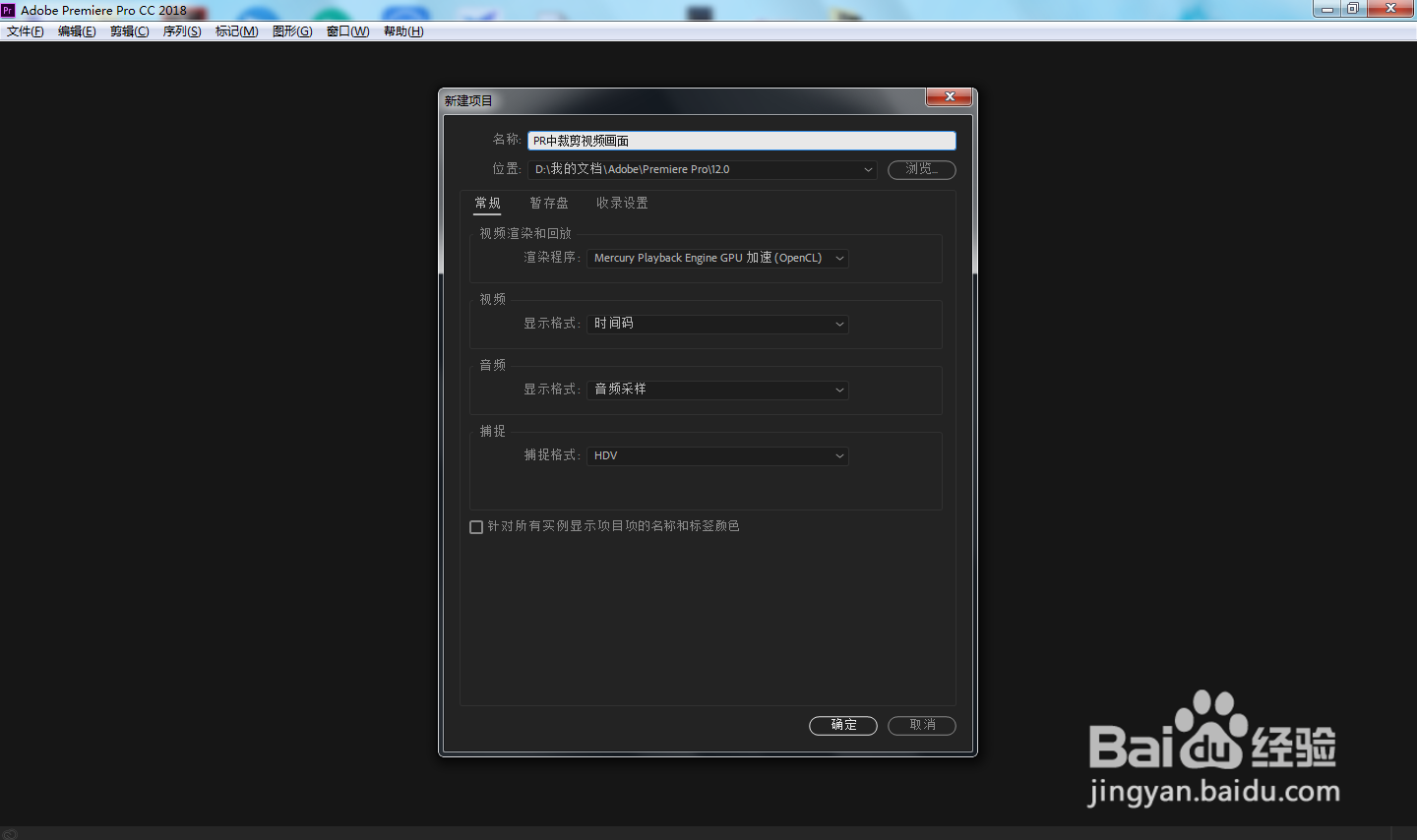The height and width of the screenshot is (840, 1417).
Task: Click the 浏览 browse button
Action: click(x=922, y=169)
